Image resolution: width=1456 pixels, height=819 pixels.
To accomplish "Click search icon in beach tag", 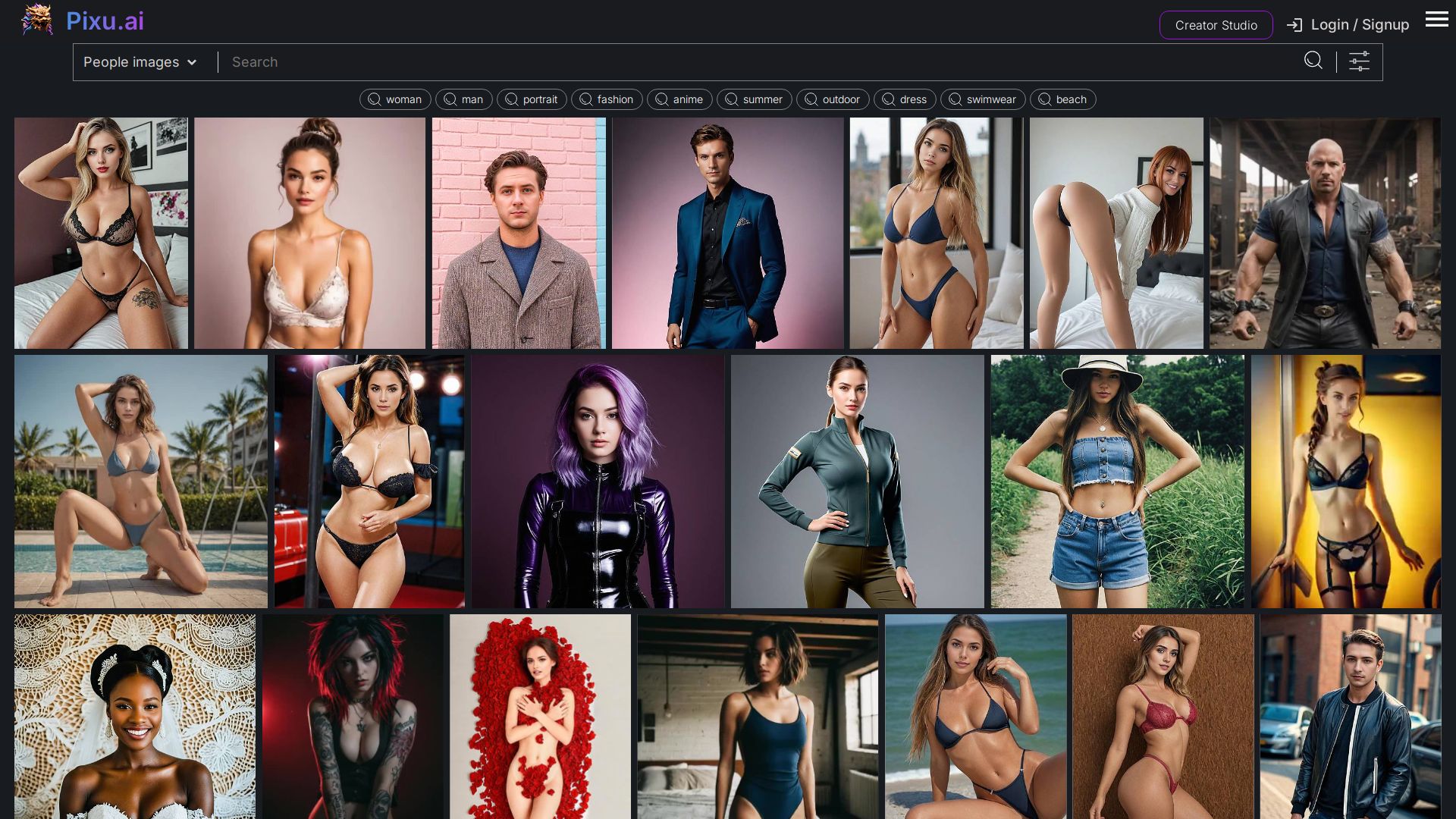I will point(1044,99).
